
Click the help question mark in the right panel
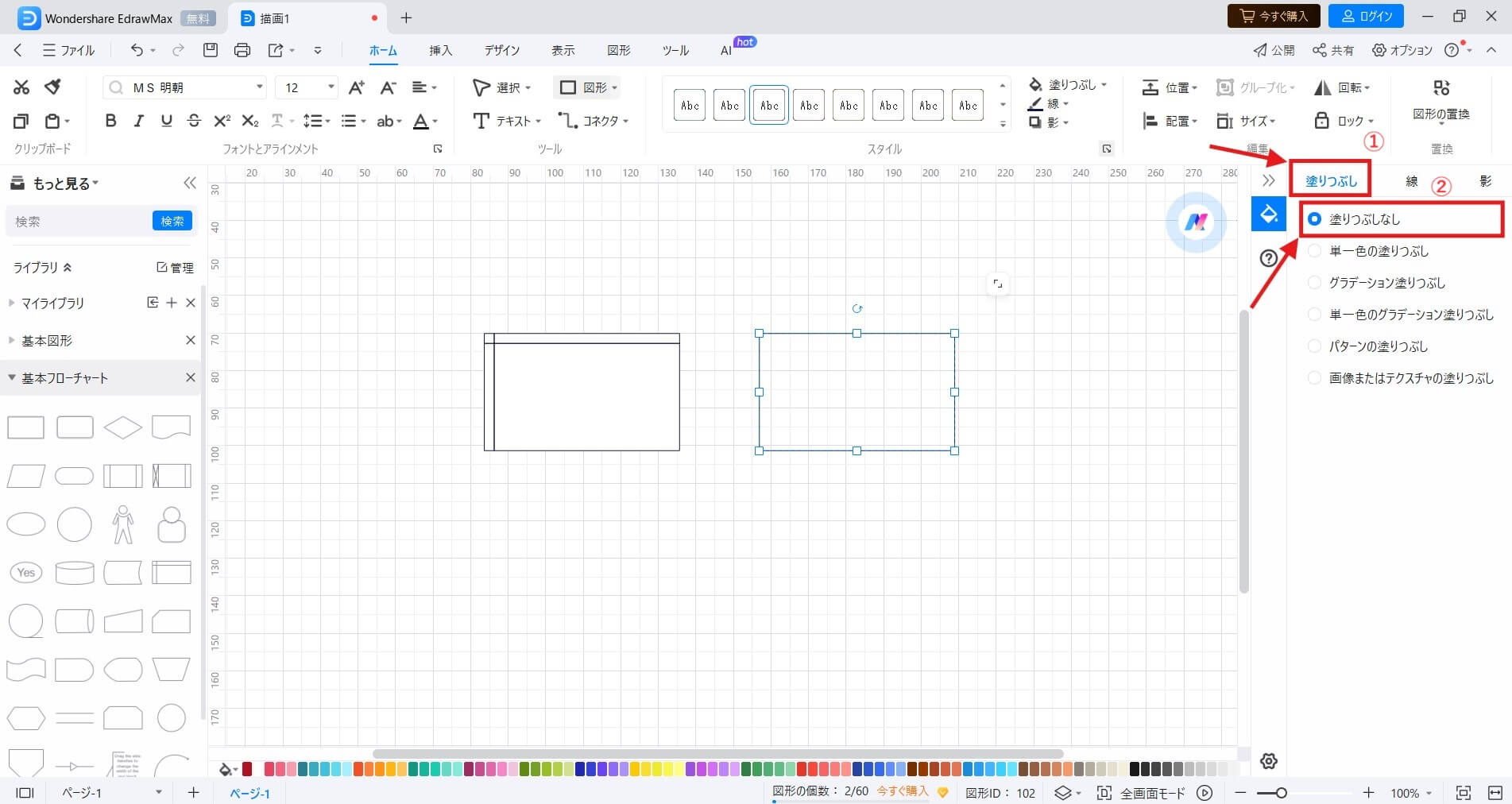click(x=1269, y=257)
